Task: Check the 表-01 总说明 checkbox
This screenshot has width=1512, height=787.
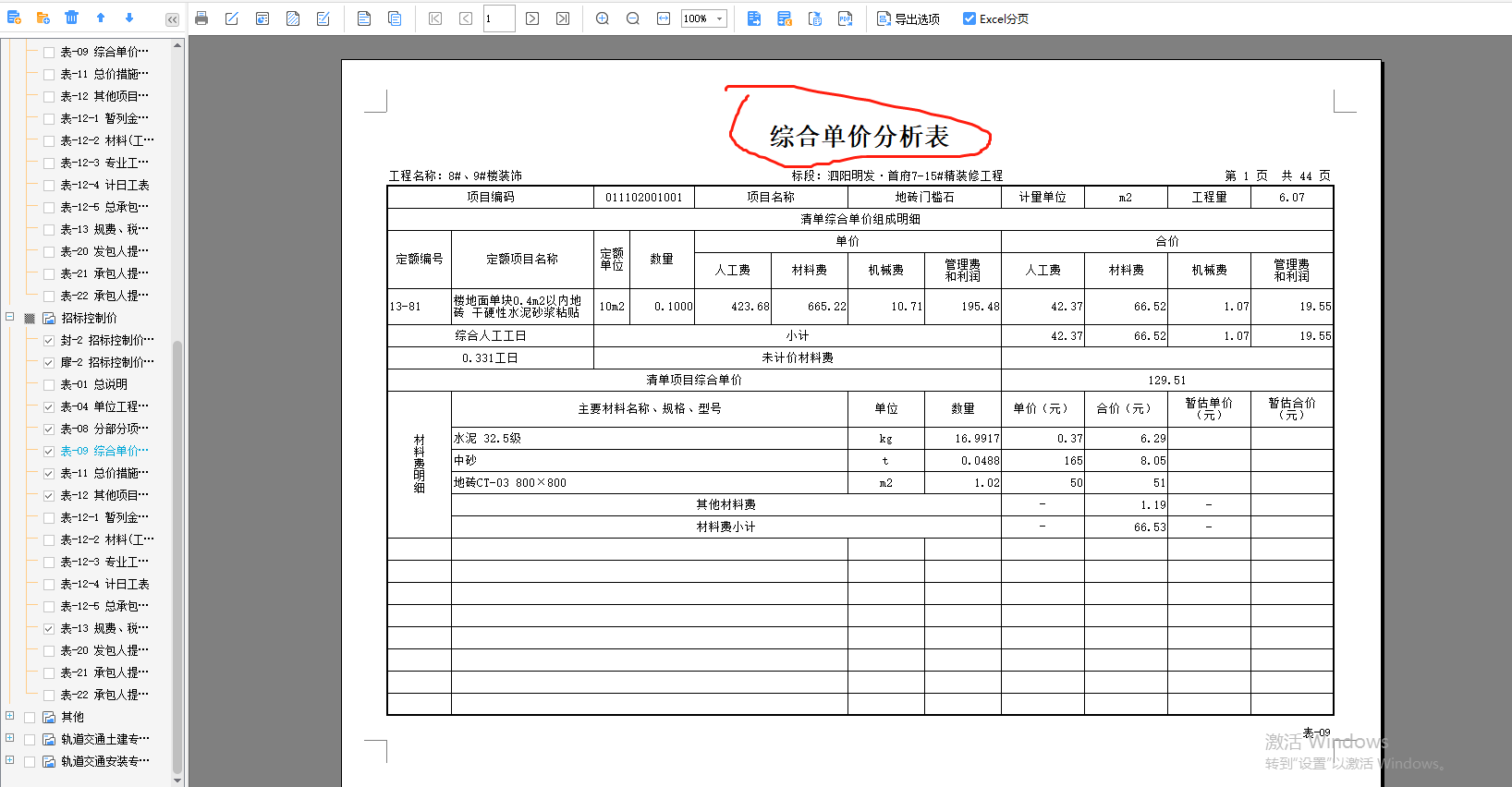Action: point(49,384)
